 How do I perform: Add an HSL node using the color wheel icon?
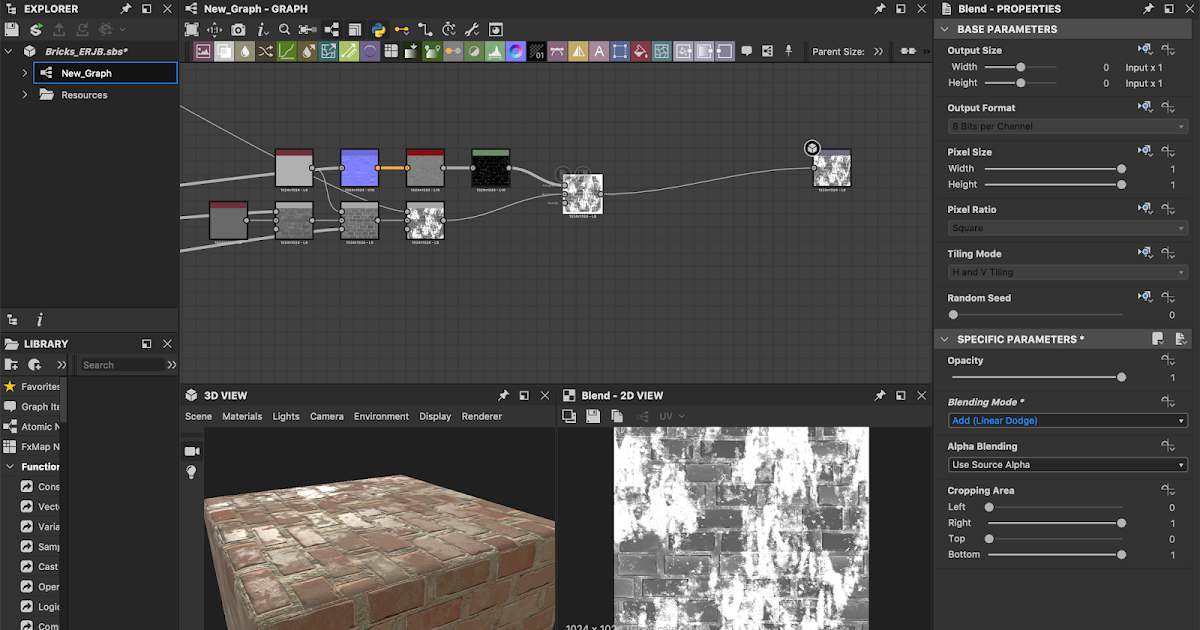[x=516, y=50]
